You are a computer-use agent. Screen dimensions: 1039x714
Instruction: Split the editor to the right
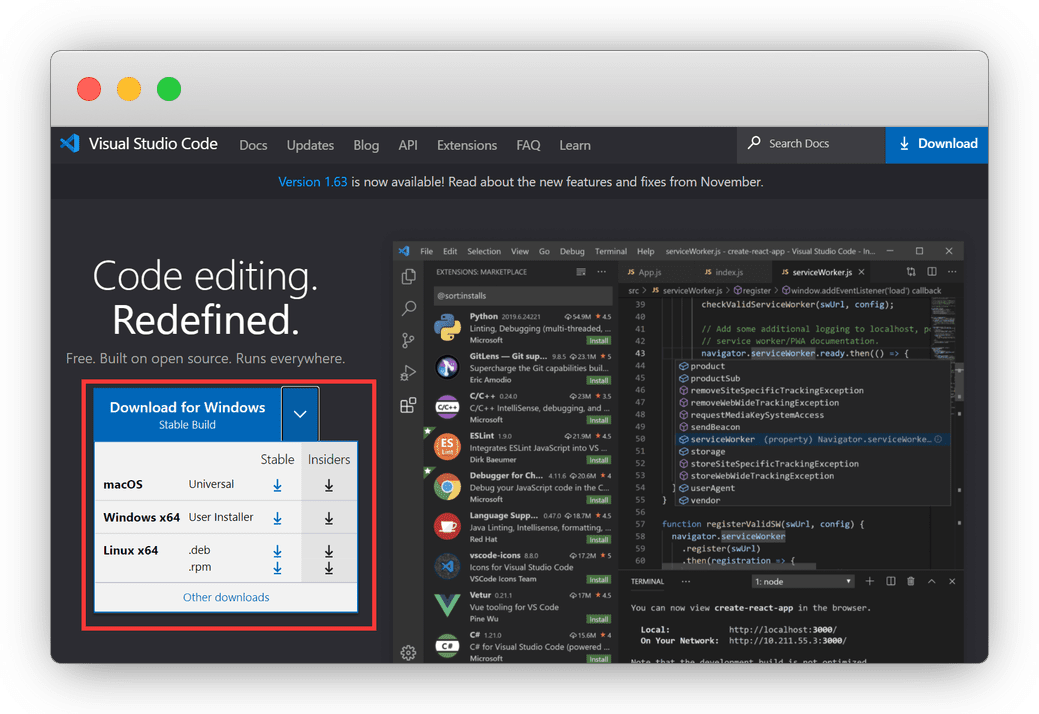[932, 272]
